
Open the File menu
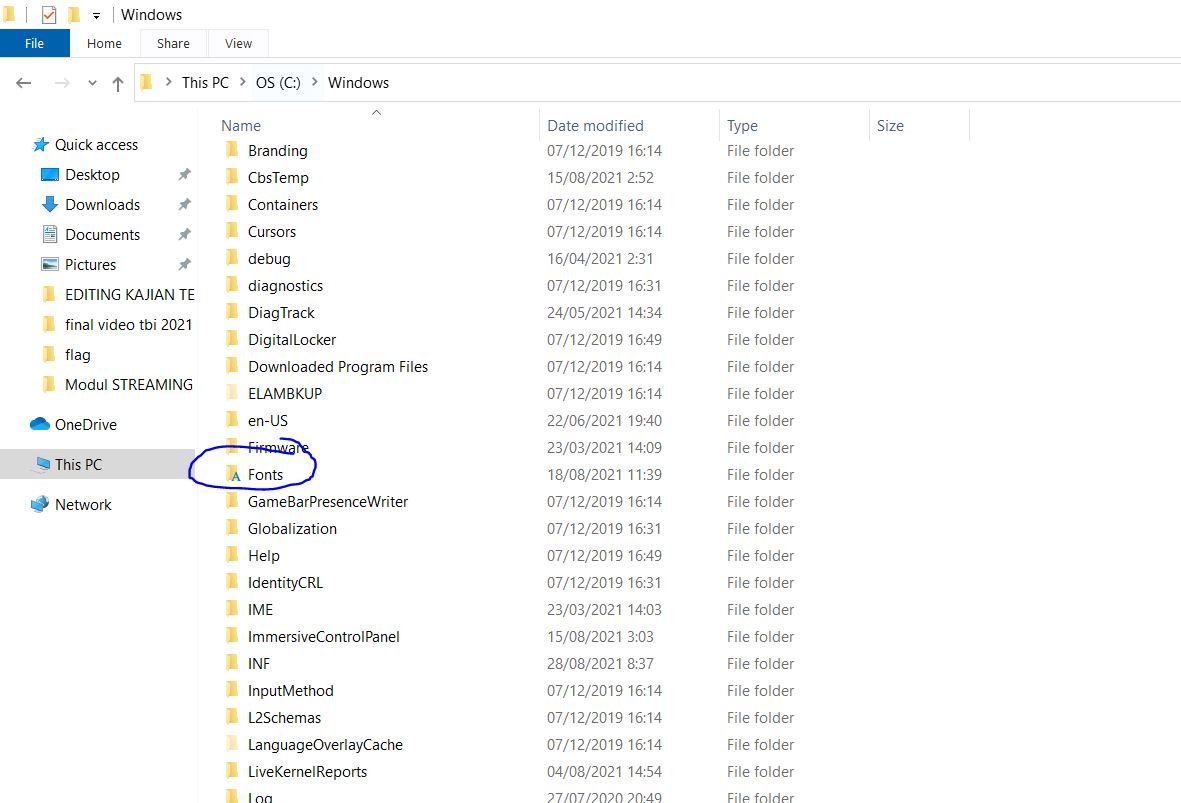pyautogui.click(x=34, y=43)
